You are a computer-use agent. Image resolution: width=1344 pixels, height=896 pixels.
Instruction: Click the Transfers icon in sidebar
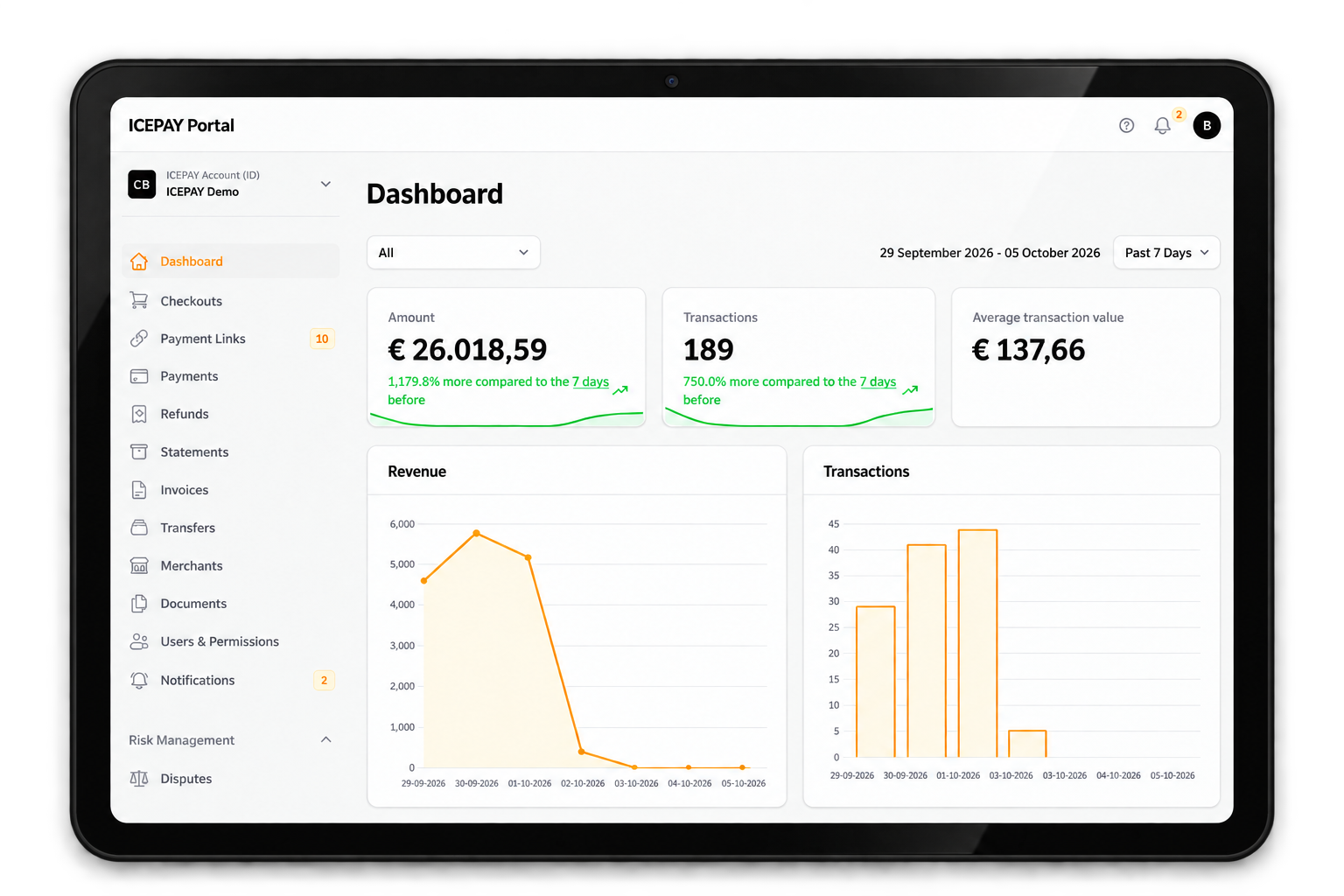pos(139,528)
